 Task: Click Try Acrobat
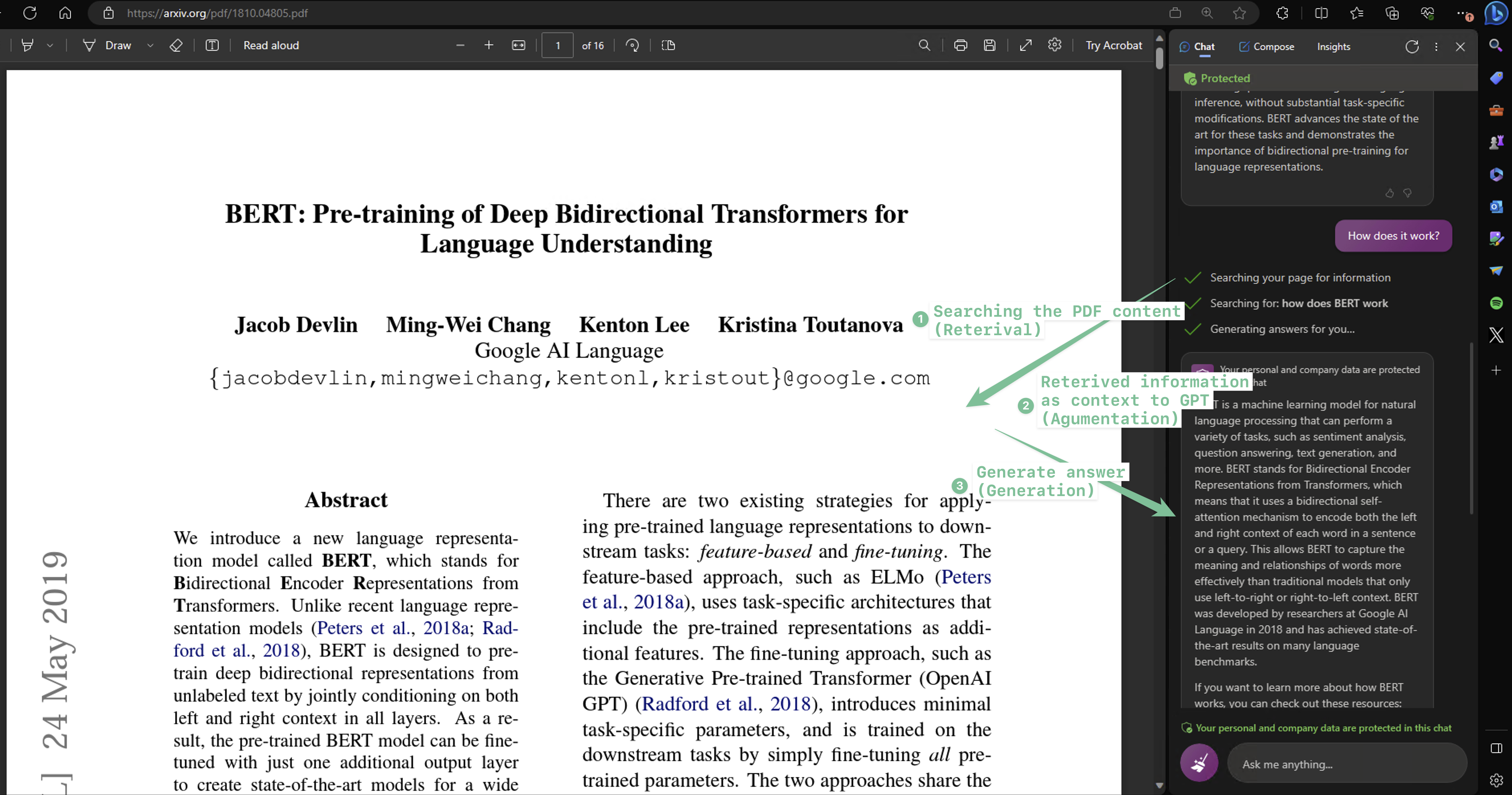[x=1114, y=45]
